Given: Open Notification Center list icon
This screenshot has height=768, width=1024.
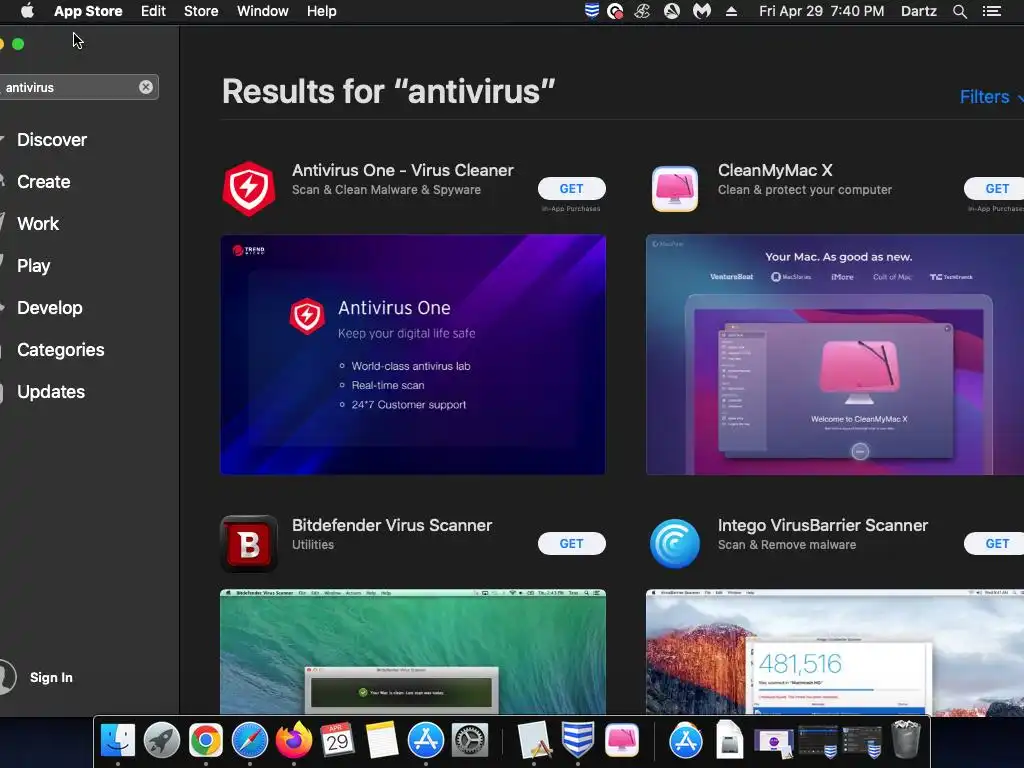Looking at the screenshot, I should pyautogui.click(x=991, y=11).
